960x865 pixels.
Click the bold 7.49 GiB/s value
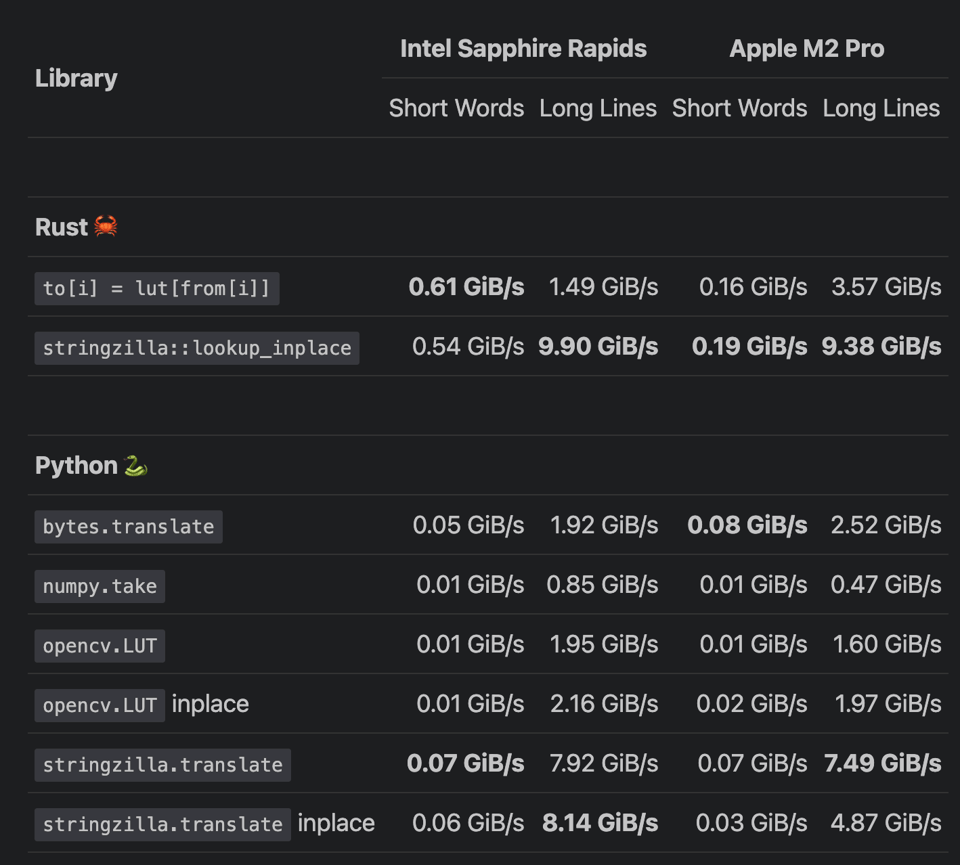pos(881,763)
